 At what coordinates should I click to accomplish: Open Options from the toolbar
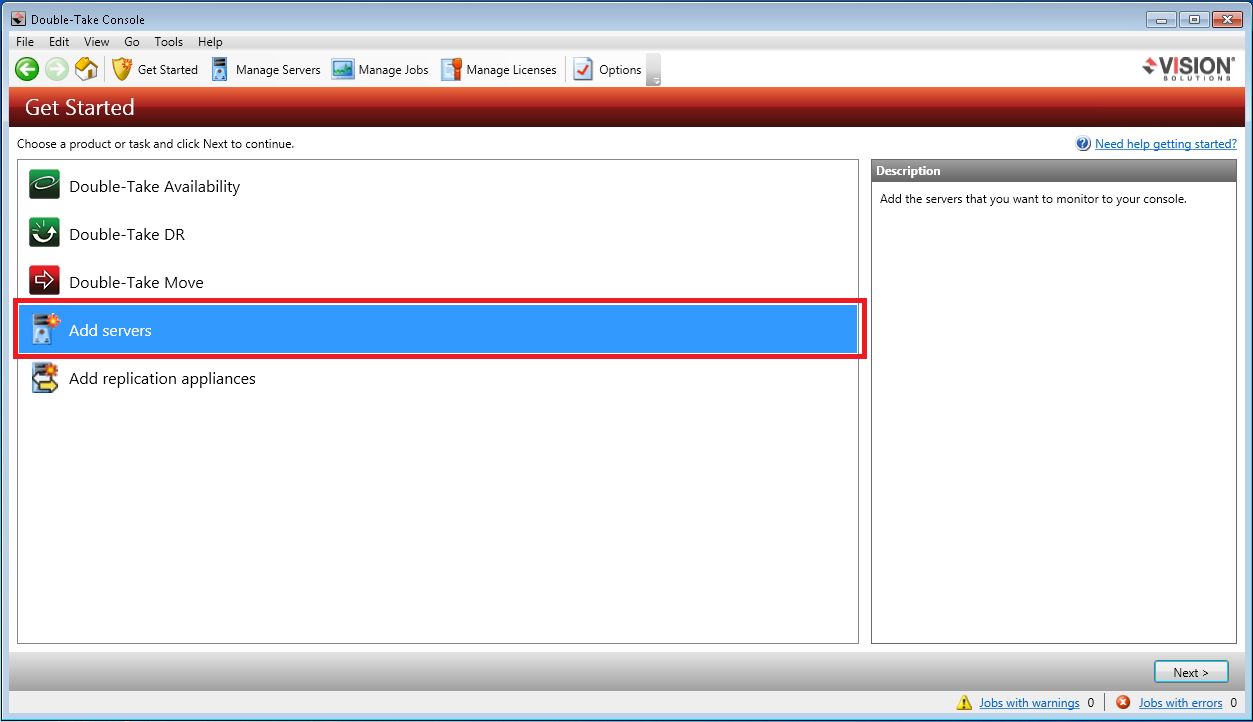click(607, 69)
